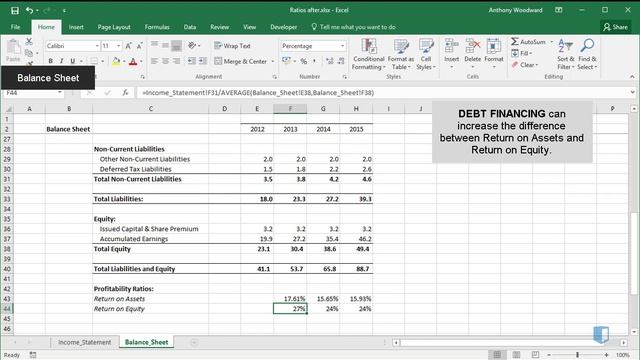
Task: Open Percentage number format dropdown
Action: pos(342,46)
